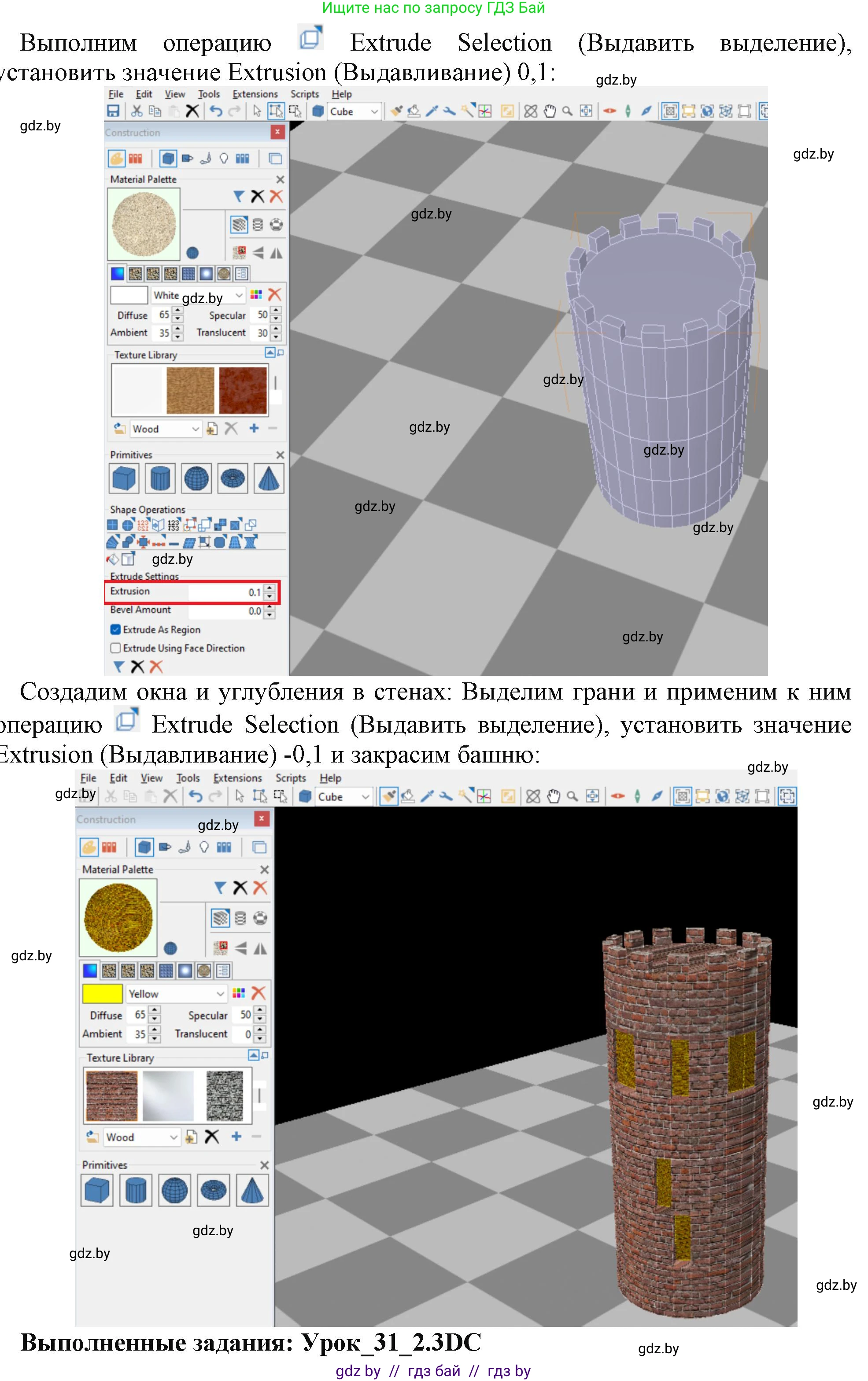Click the Save icon in top toolbar

(114, 111)
